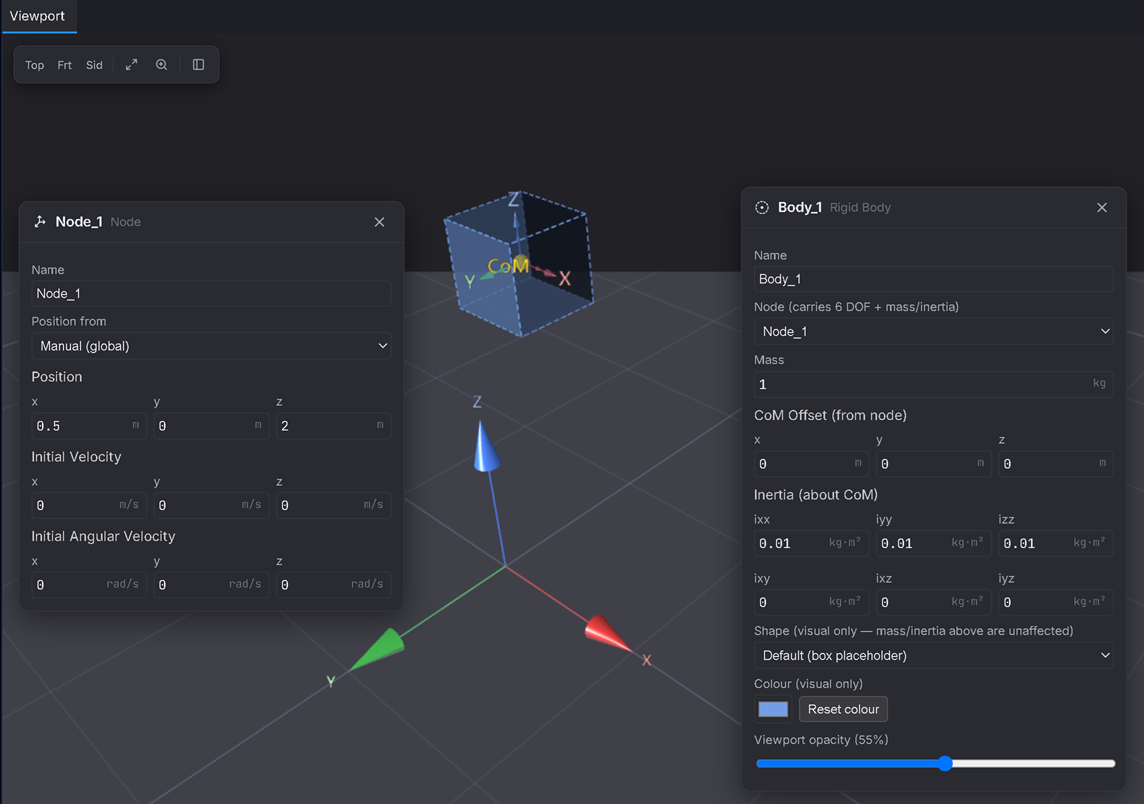Edit Node_1 position y field
1144x804 pixels.
coord(211,426)
